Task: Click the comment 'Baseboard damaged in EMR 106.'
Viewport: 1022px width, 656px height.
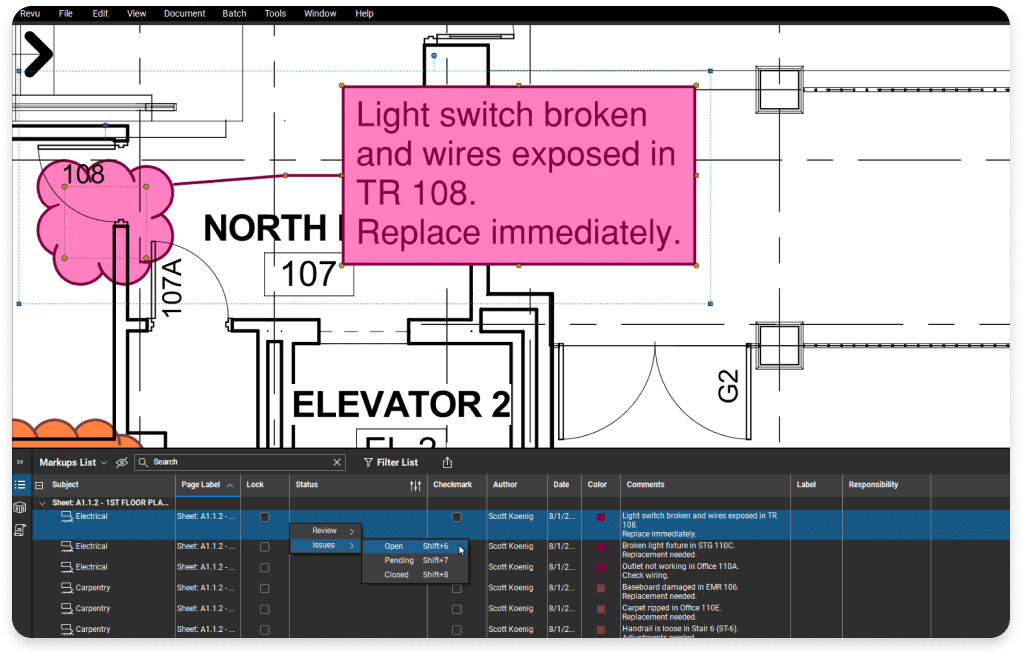Action: (x=680, y=588)
